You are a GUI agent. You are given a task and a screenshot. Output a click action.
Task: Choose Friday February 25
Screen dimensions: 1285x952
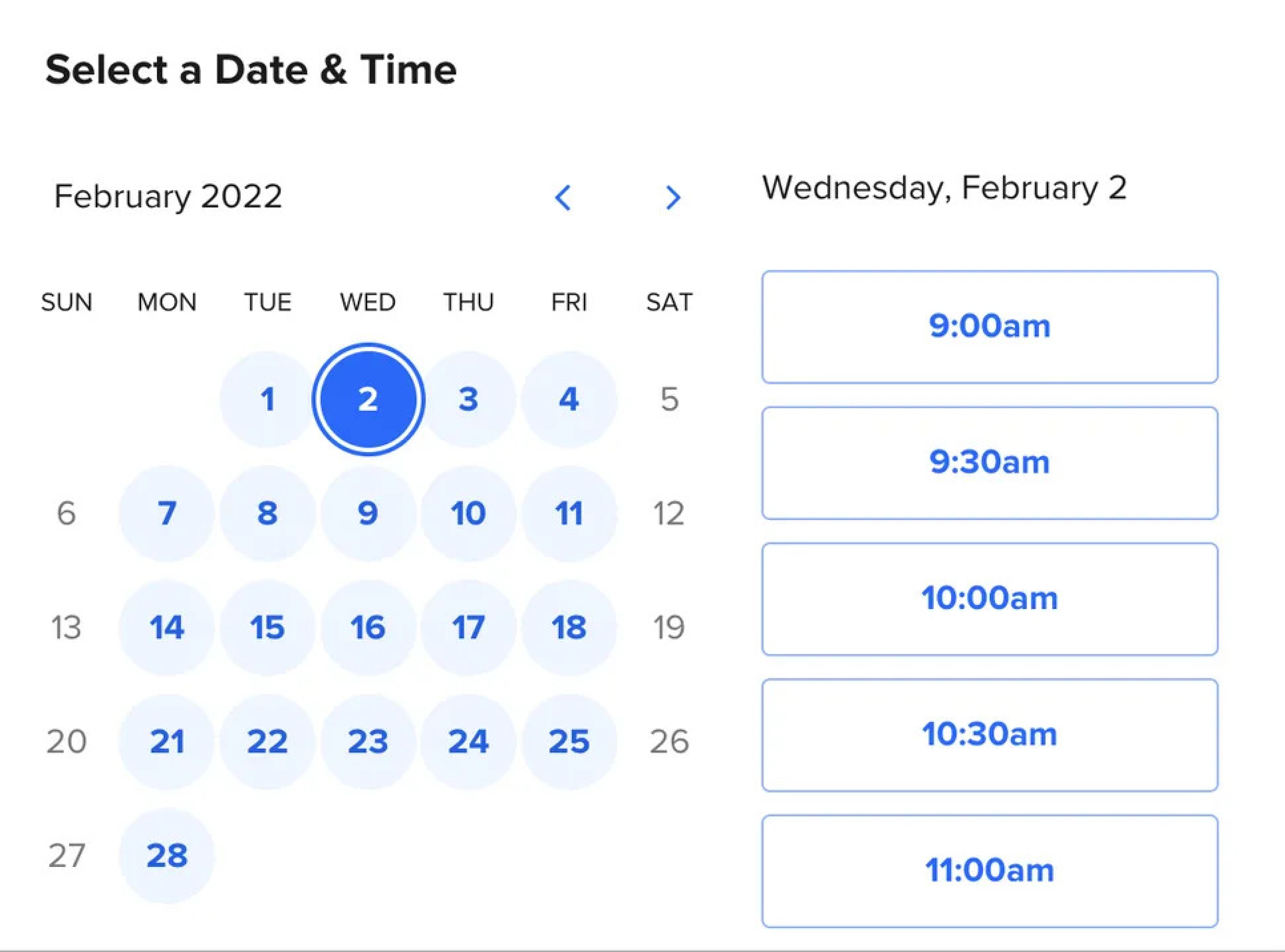point(569,741)
